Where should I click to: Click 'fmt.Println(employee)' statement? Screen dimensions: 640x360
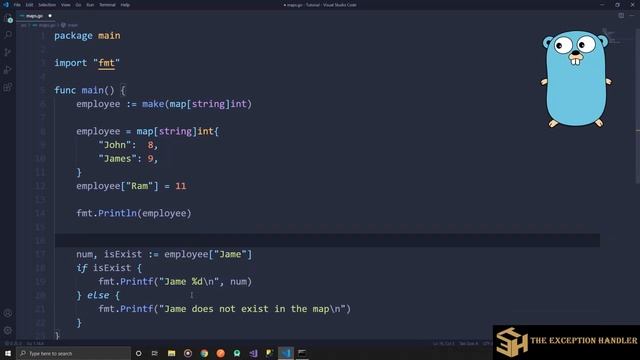133,213
